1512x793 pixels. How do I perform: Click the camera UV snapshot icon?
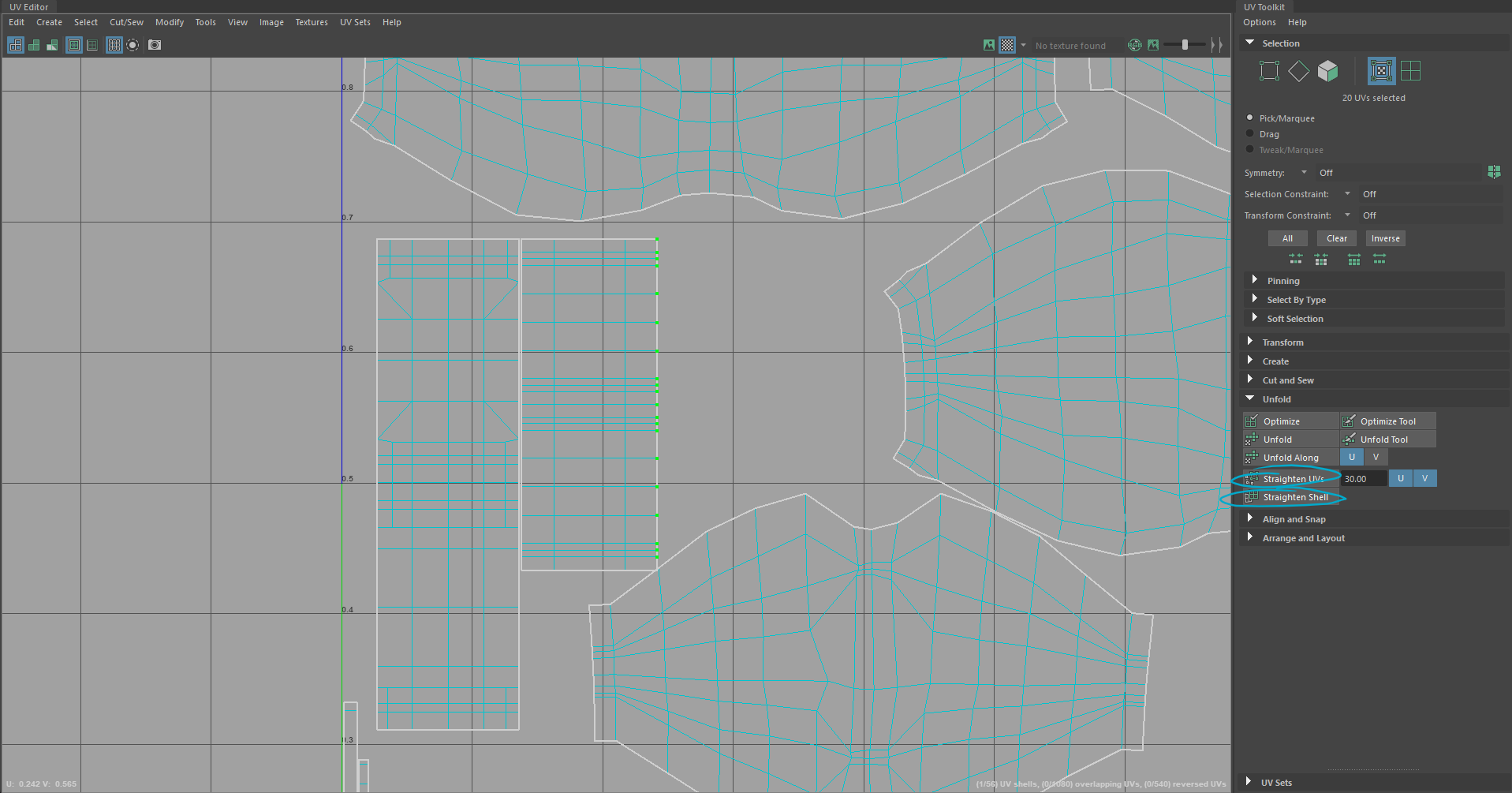[x=155, y=45]
